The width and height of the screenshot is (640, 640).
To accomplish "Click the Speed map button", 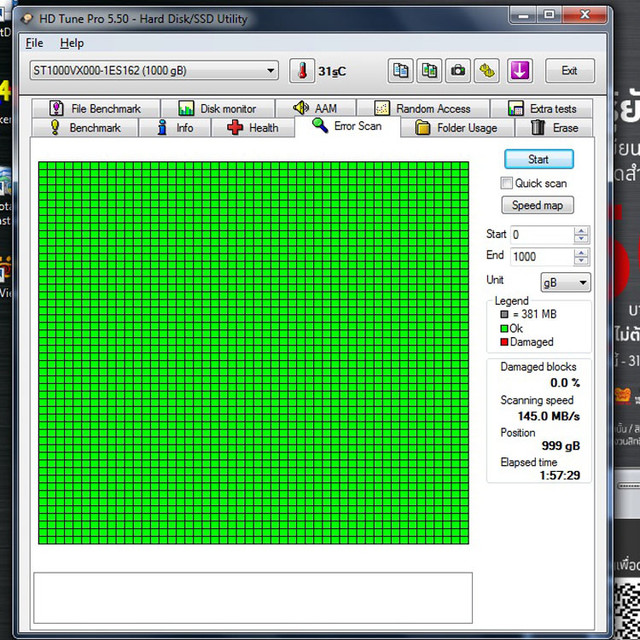I will pos(537,205).
